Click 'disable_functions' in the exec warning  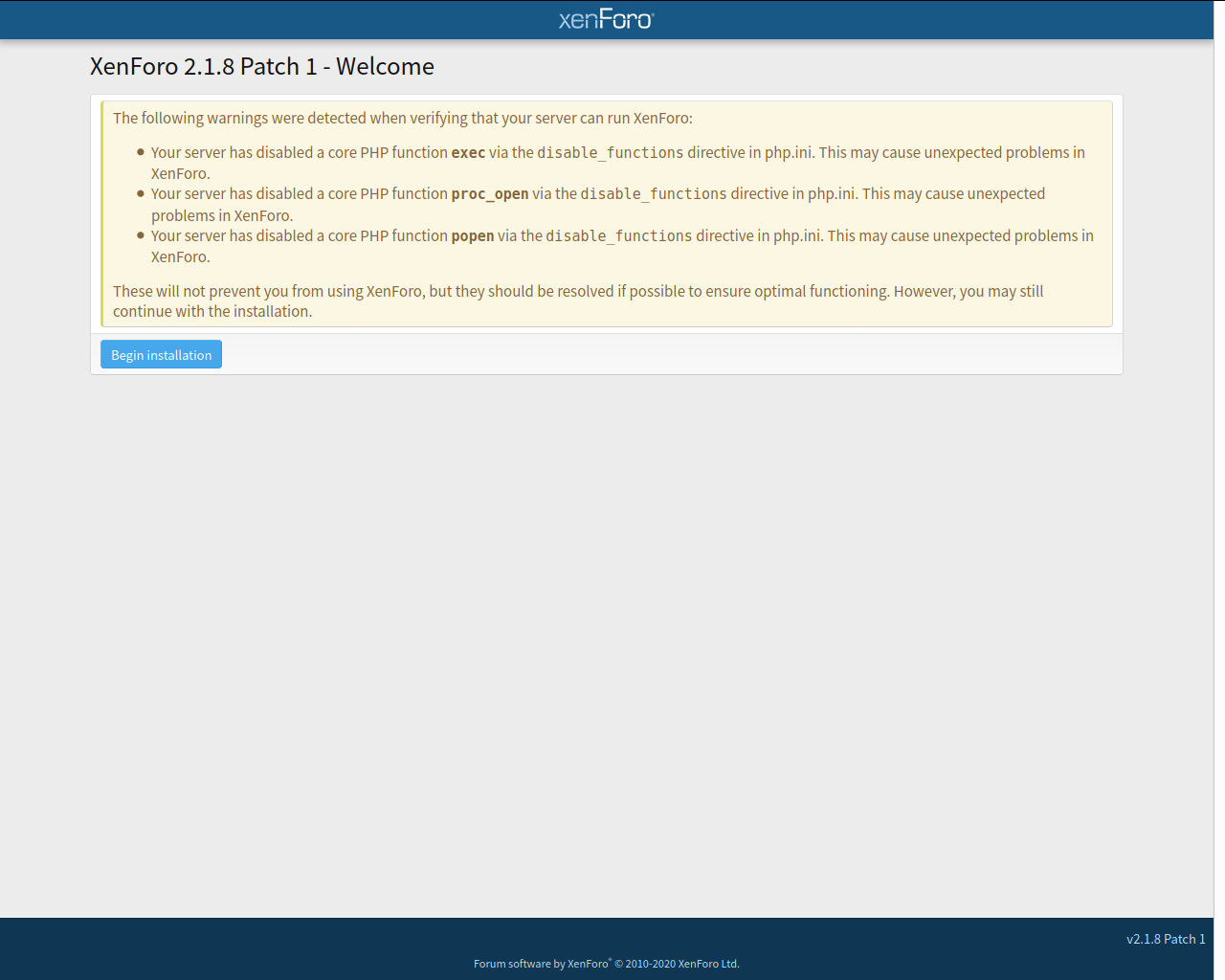point(611,152)
